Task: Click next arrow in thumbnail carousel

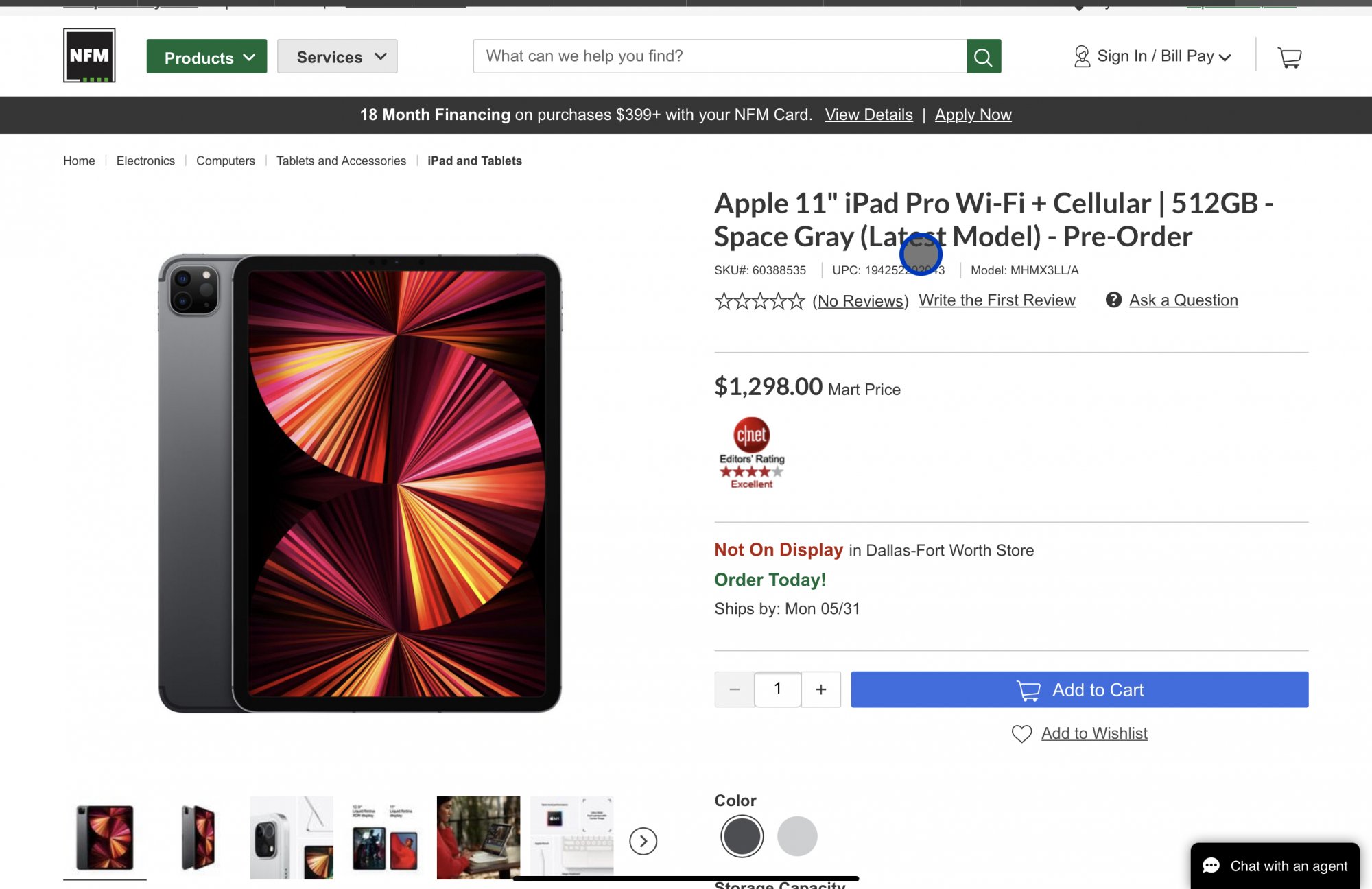Action: pos(643,841)
